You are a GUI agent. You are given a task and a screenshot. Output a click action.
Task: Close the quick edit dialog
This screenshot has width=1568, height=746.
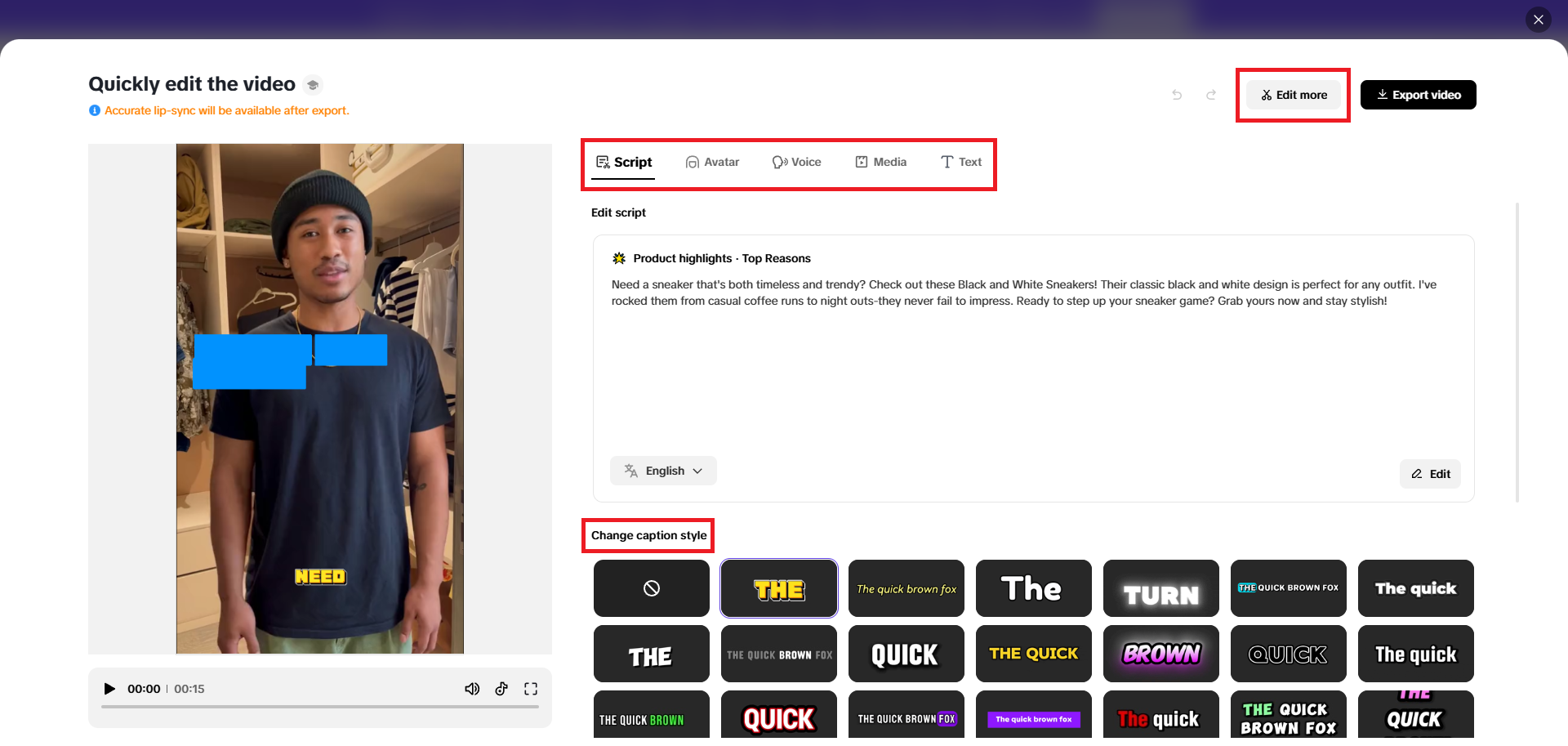pyautogui.click(x=1538, y=20)
